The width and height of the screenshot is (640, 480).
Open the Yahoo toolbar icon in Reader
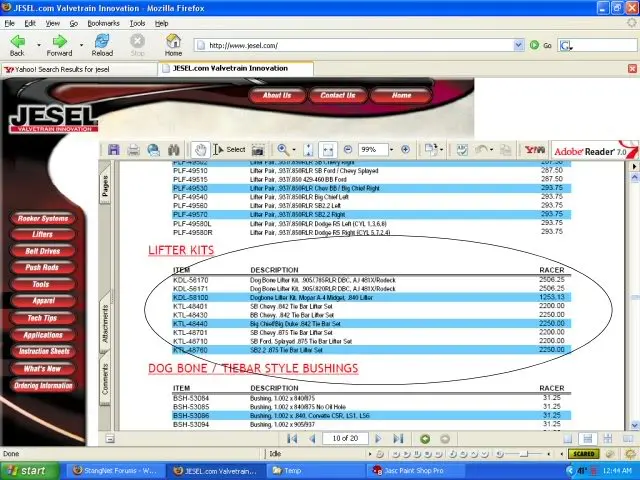535,150
